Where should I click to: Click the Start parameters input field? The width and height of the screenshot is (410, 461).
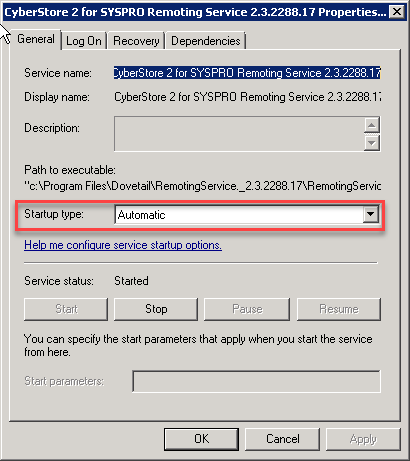256,381
